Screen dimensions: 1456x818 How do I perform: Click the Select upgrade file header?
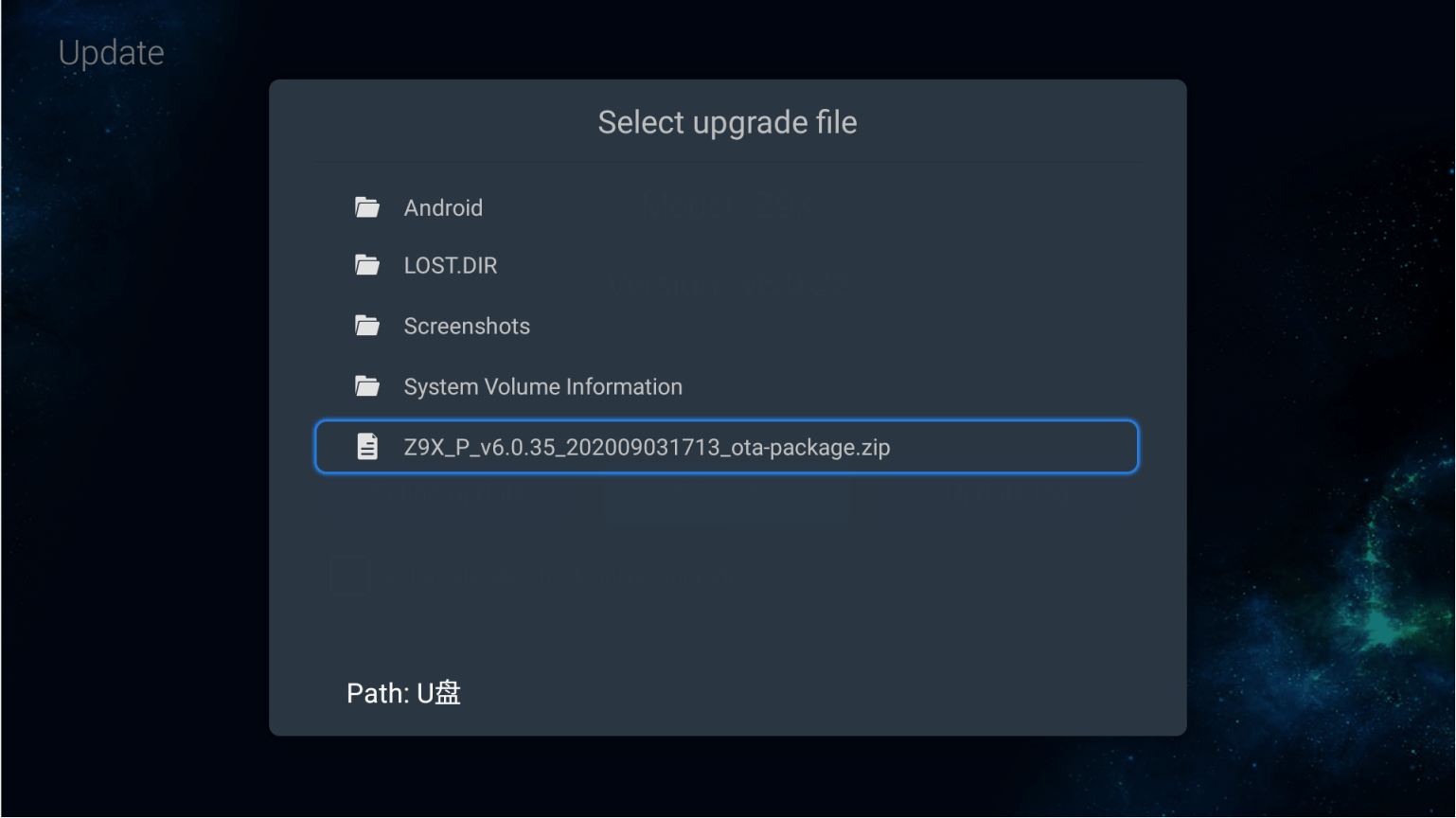(727, 121)
